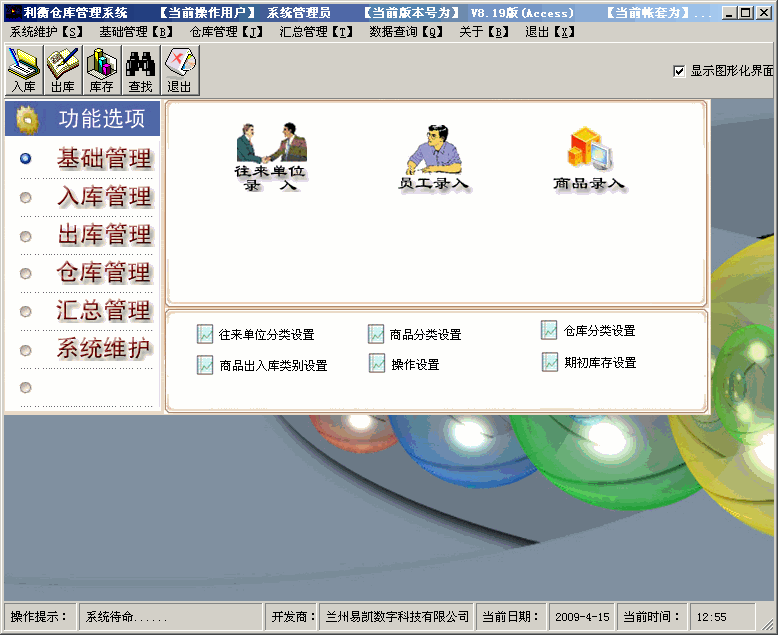Open the 汇总管理【T】 menu

[316, 32]
